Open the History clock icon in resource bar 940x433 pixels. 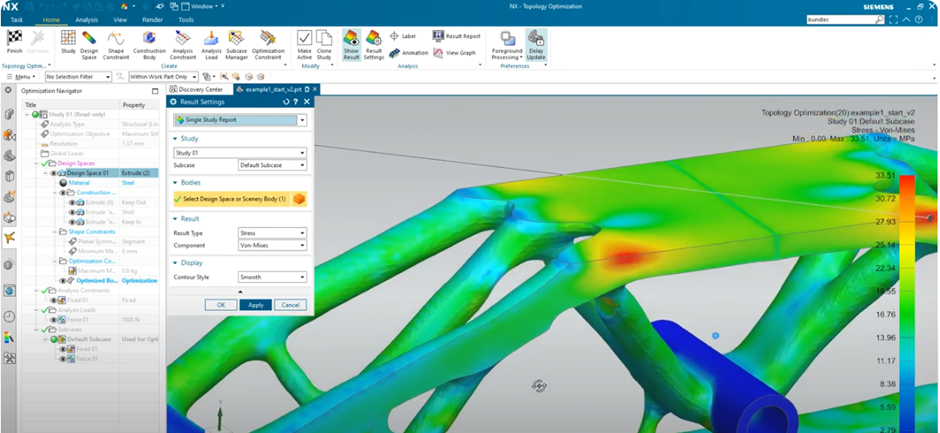point(9,317)
